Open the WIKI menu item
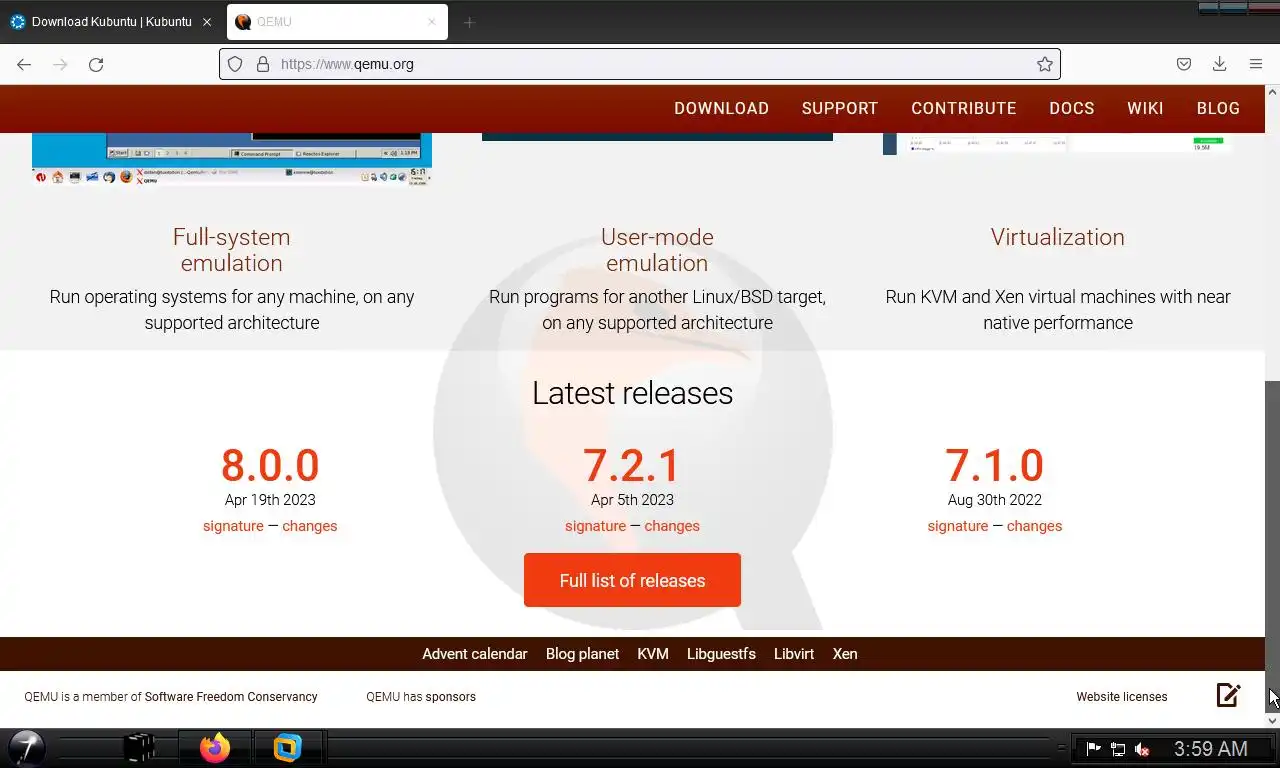The width and height of the screenshot is (1280, 768). [1145, 108]
